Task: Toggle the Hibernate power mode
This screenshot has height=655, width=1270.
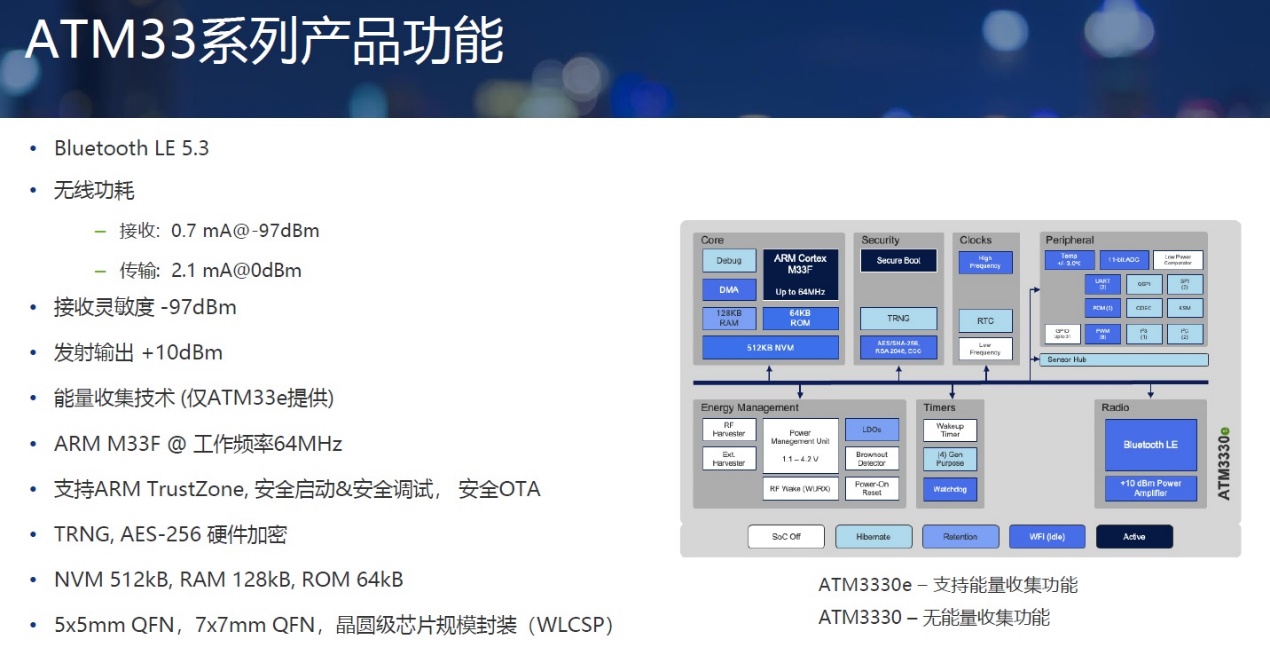Action: pyautogui.click(x=873, y=536)
